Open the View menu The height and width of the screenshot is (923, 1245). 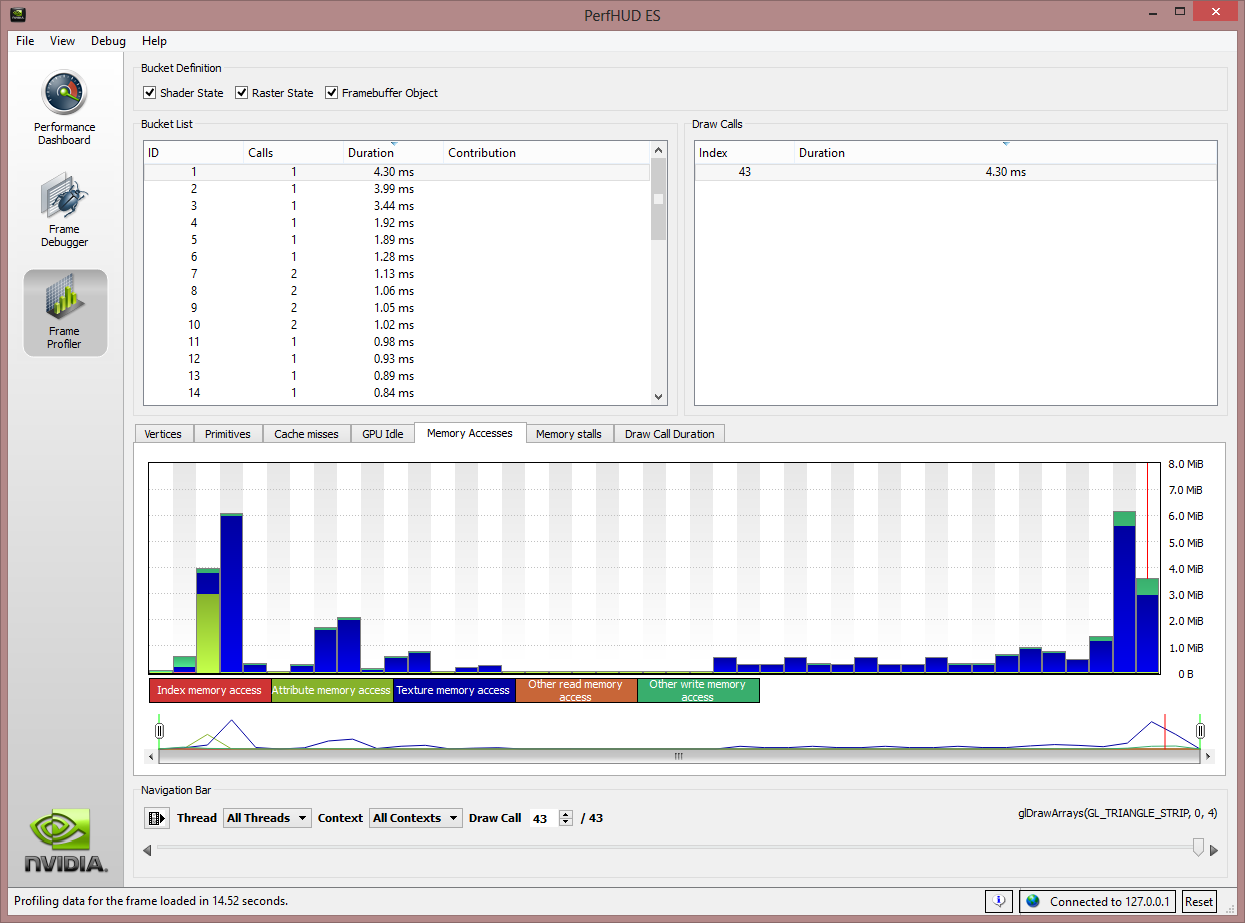click(62, 41)
